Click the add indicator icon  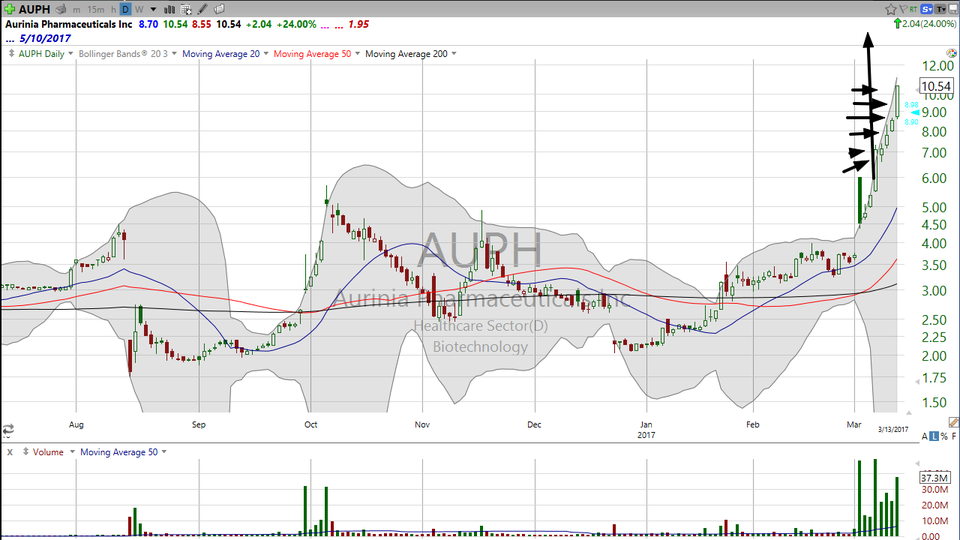(186, 9)
